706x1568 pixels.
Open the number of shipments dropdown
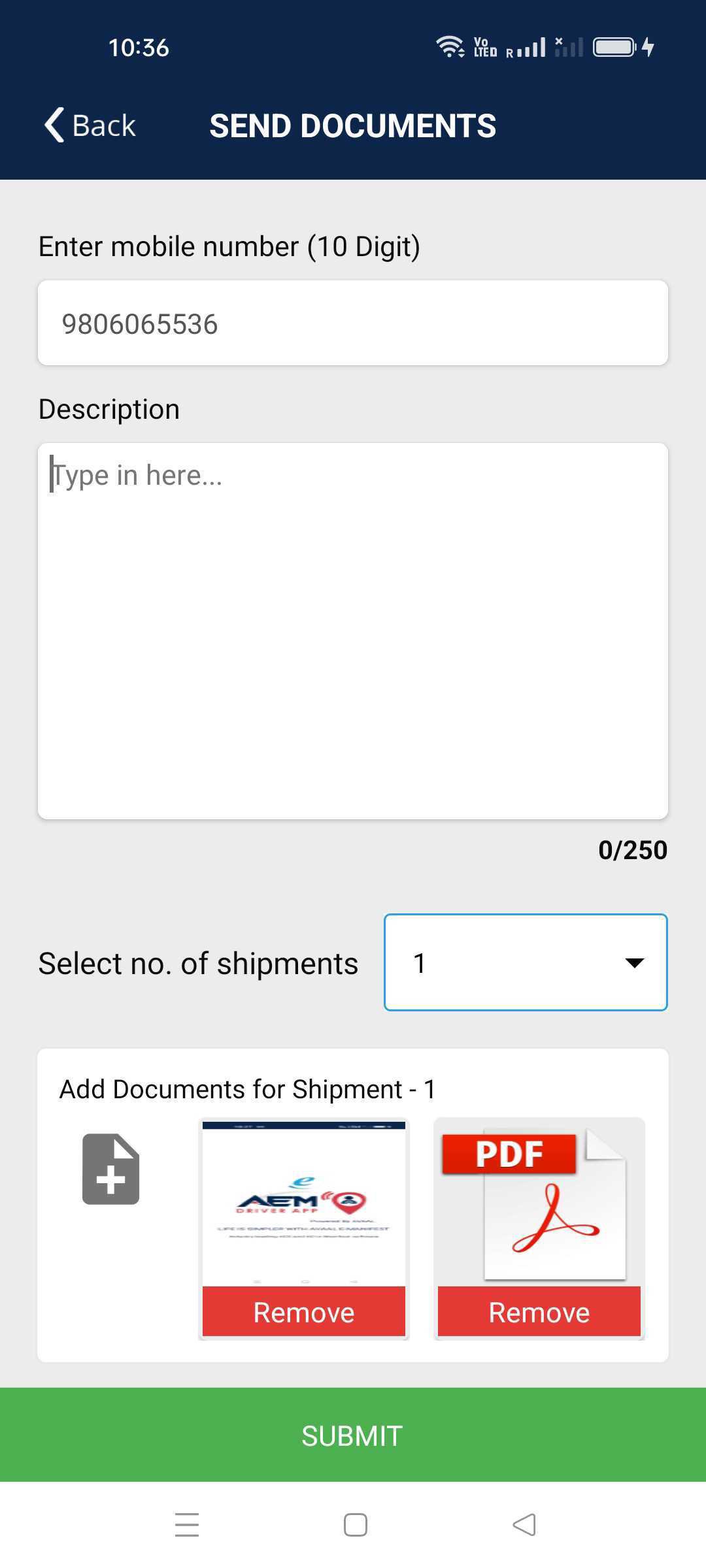pyautogui.click(x=526, y=962)
